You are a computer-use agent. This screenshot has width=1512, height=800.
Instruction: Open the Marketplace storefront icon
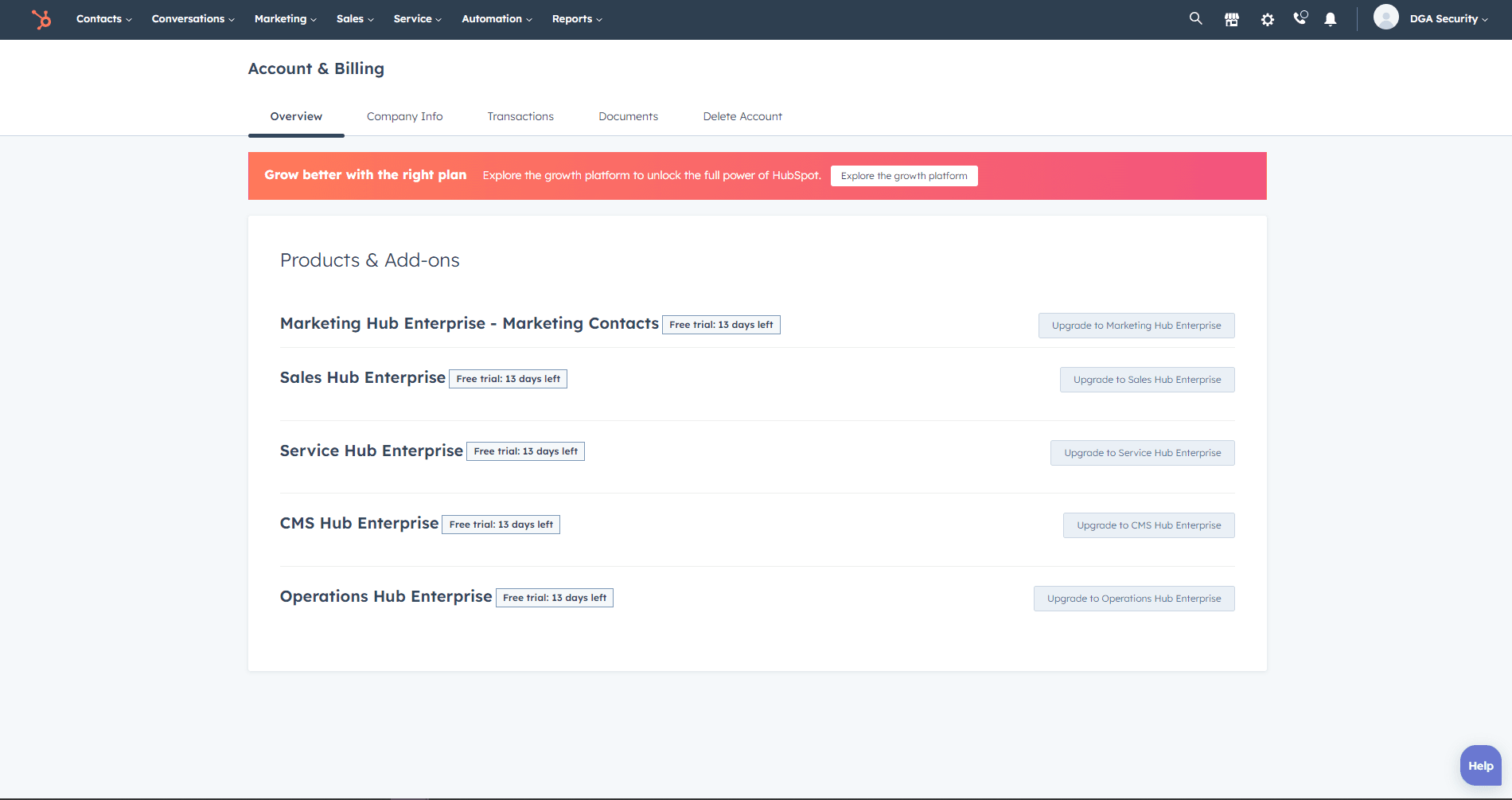[x=1231, y=19]
